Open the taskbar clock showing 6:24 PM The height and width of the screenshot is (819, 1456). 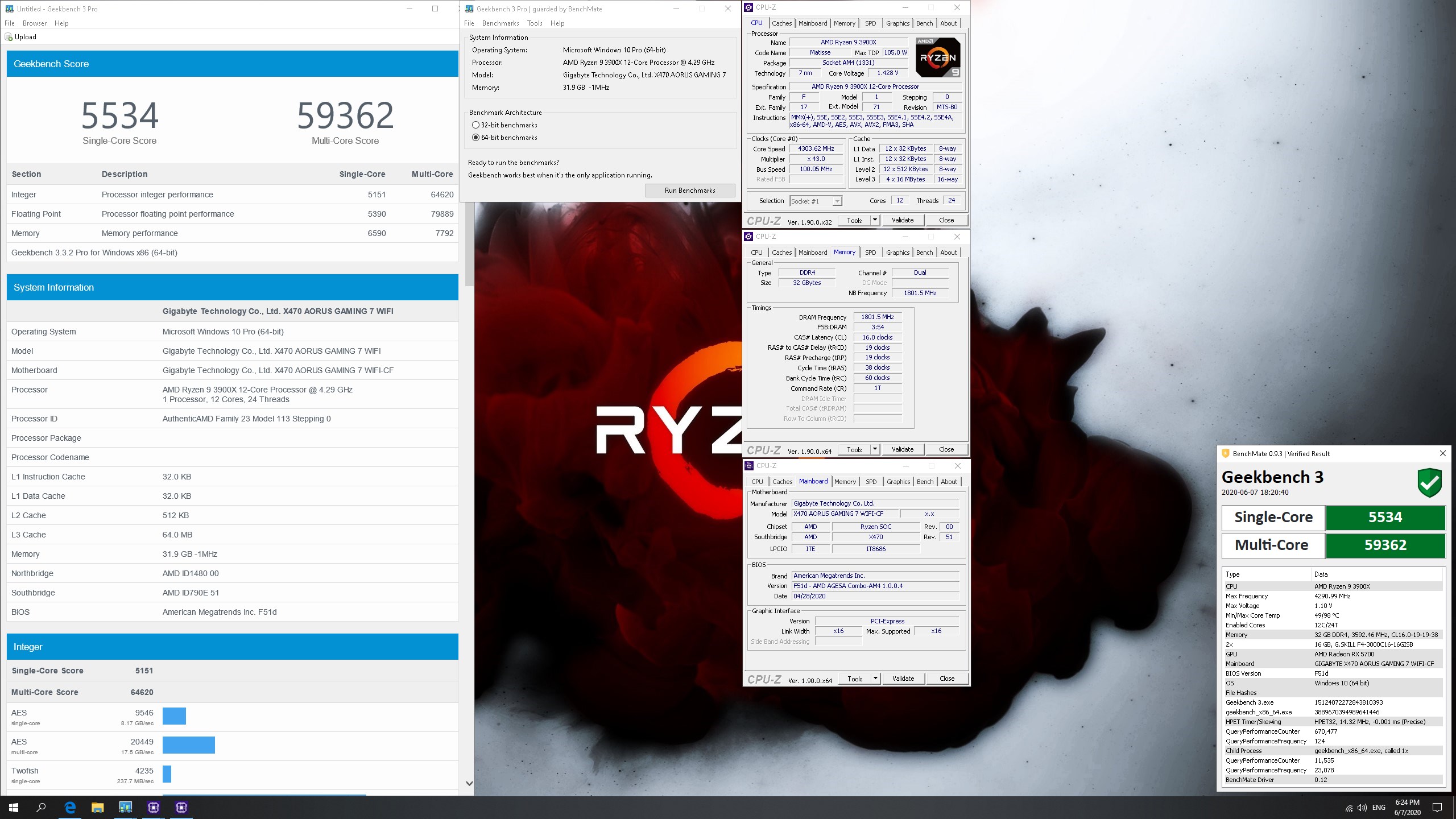click(x=1408, y=808)
